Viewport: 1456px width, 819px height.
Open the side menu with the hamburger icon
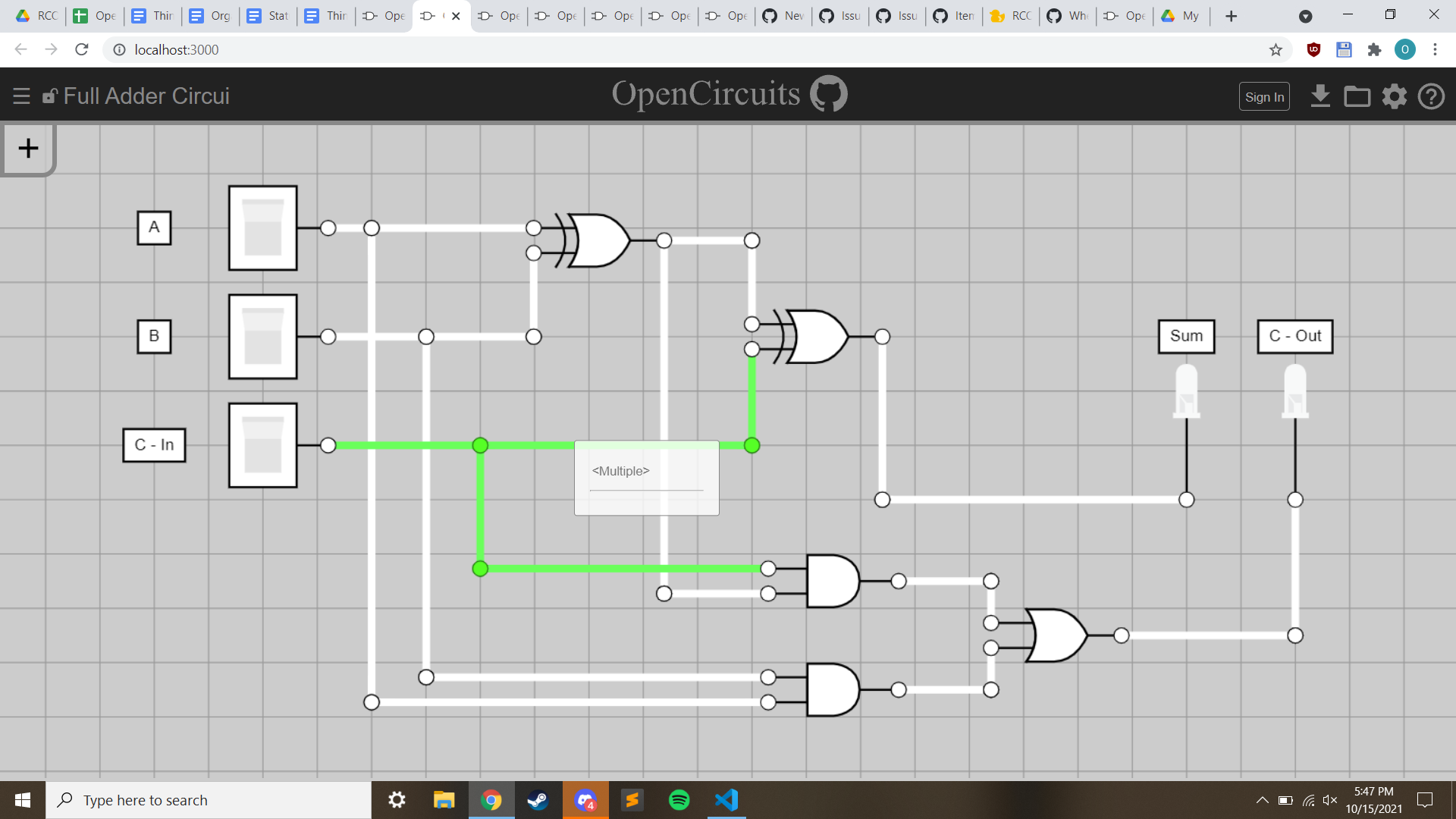pos(21,96)
